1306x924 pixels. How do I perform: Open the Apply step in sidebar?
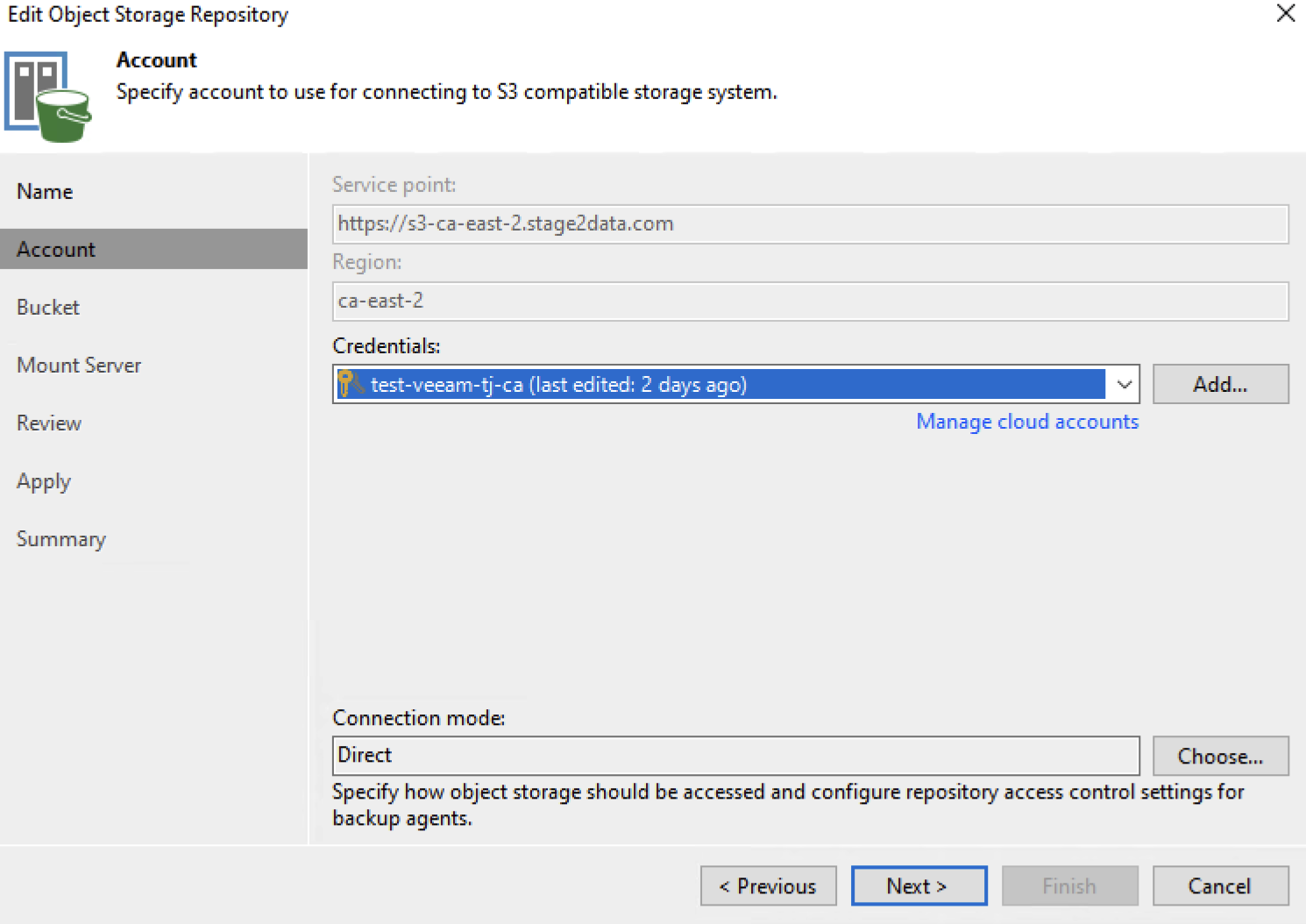44,481
